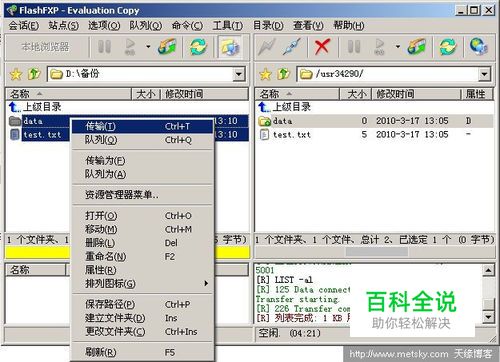
Task: Click the left pane favorites star icon
Action: [16, 74]
